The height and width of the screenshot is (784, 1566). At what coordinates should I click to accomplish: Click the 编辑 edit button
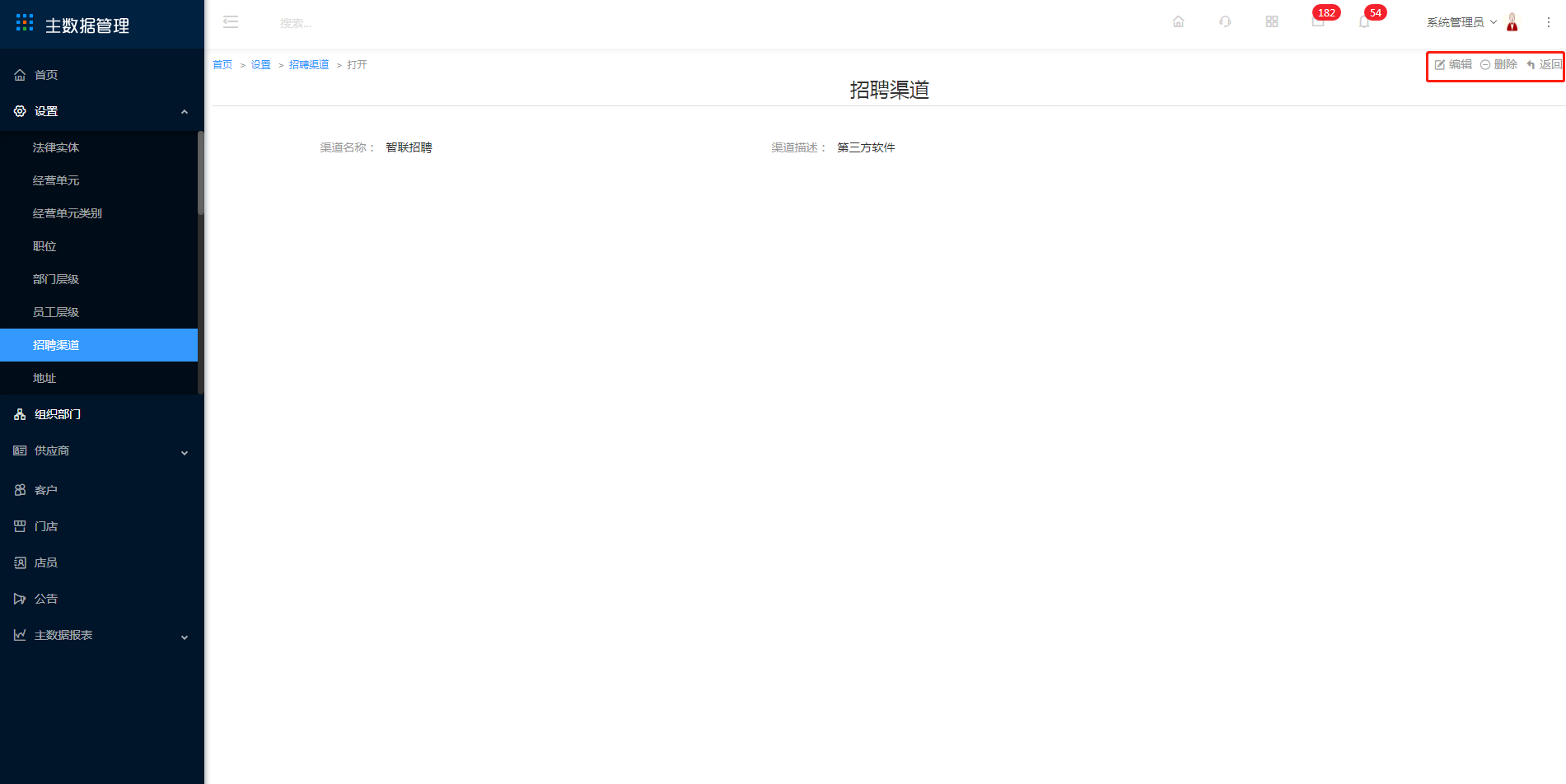point(1453,64)
